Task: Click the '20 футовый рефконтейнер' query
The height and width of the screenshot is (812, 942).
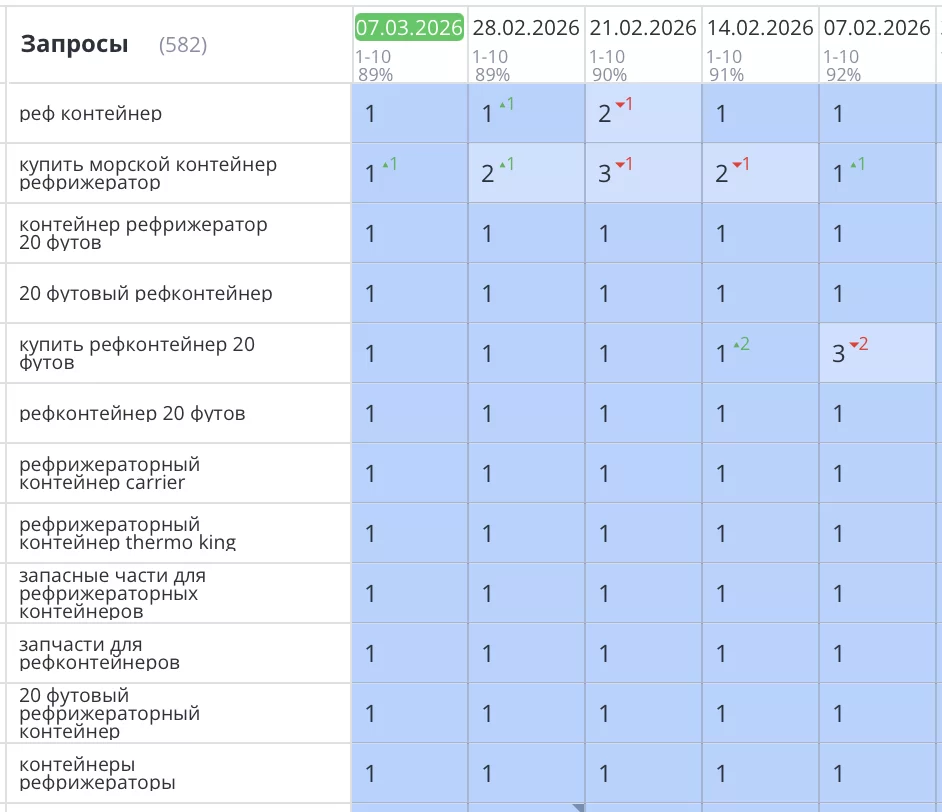Action: [146, 294]
